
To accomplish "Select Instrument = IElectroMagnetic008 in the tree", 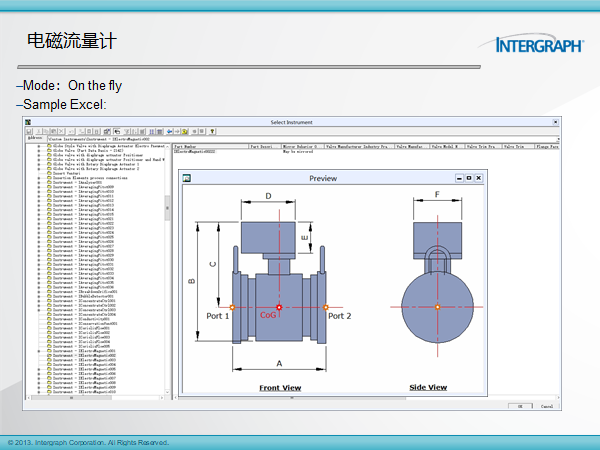I will [x=85, y=383].
